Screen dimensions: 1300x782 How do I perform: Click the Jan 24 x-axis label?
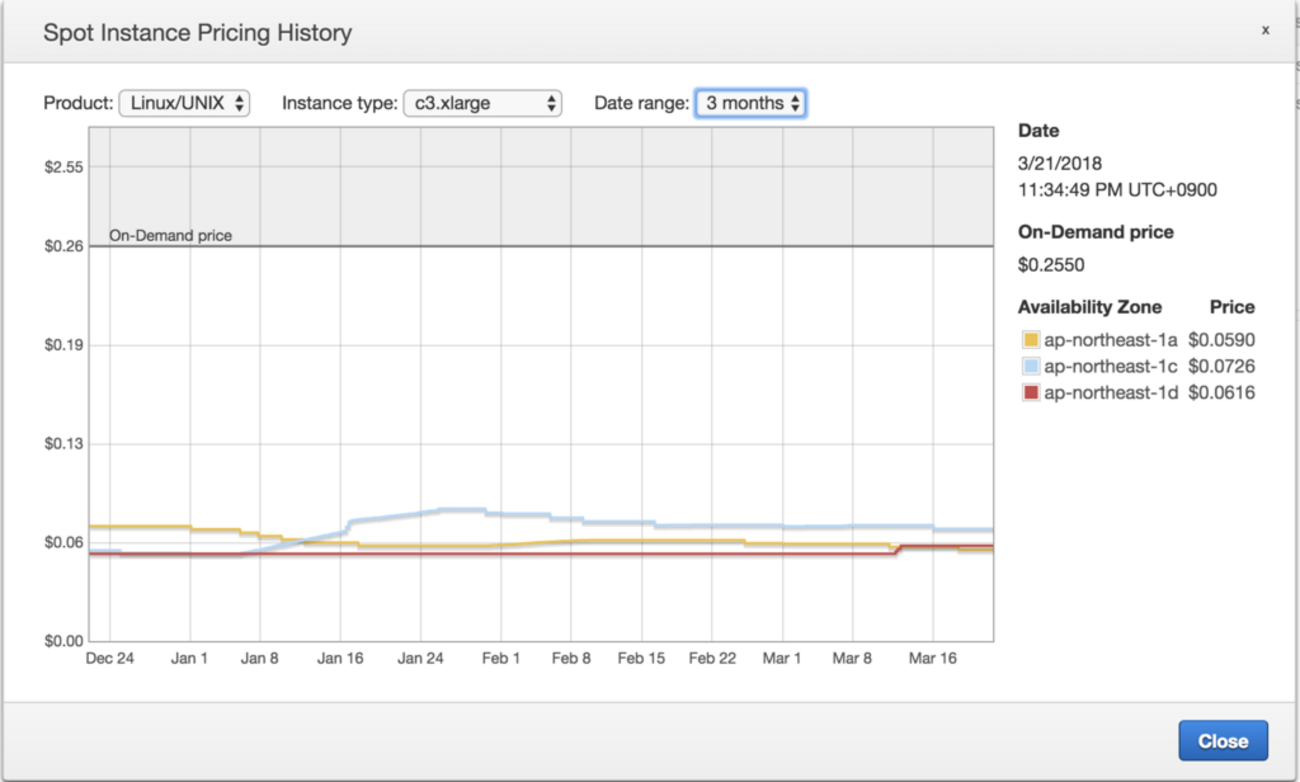tap(420, 658)
